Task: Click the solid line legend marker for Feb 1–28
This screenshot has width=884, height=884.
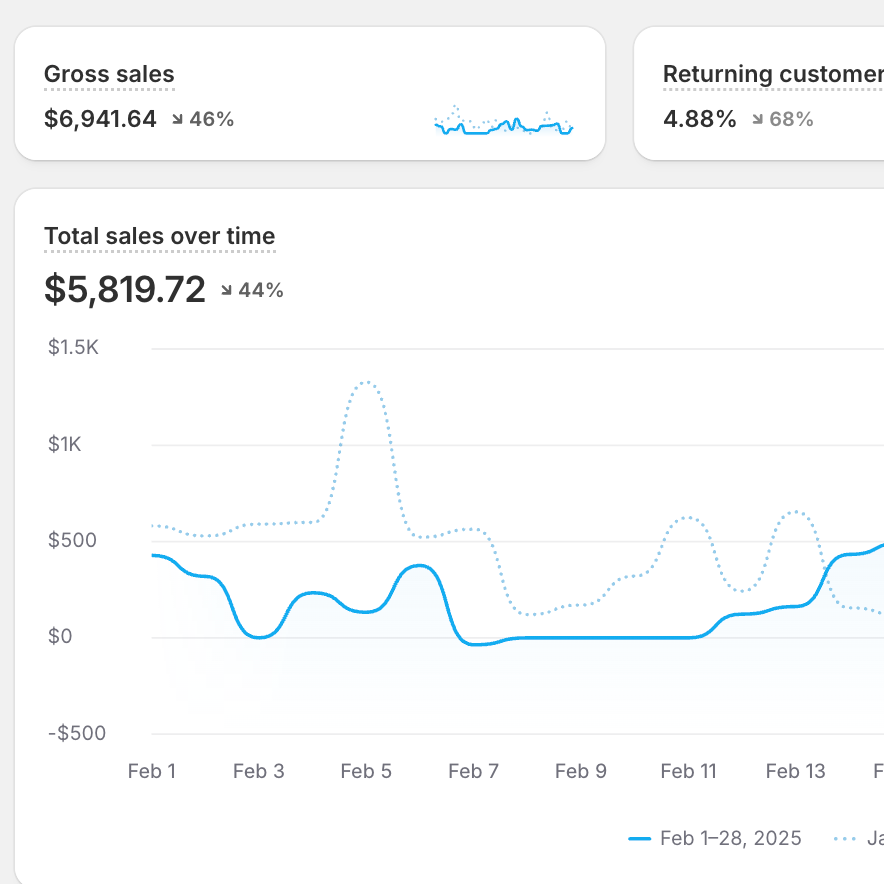Action: (x=639, y=839)
